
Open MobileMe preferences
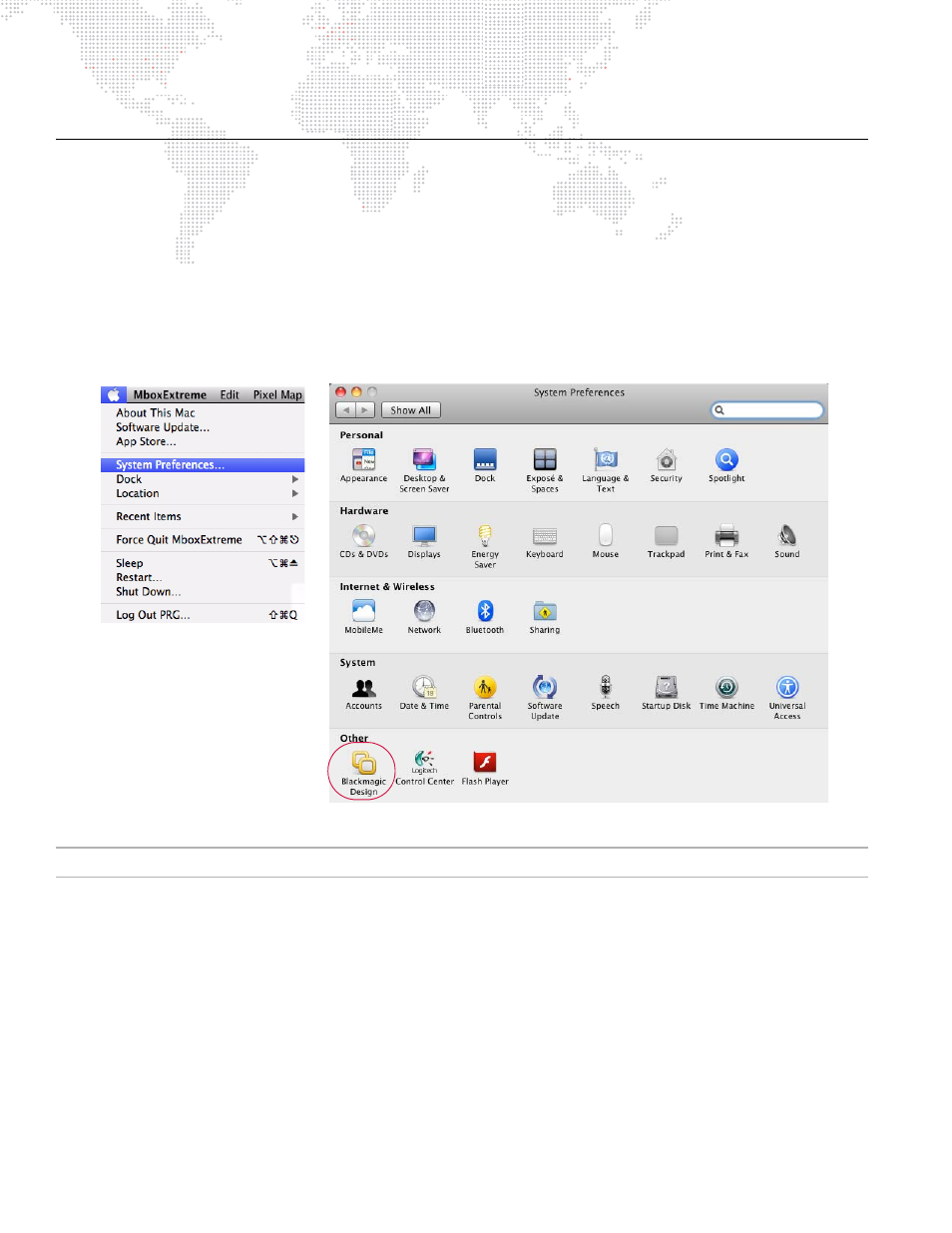point(363,617)
